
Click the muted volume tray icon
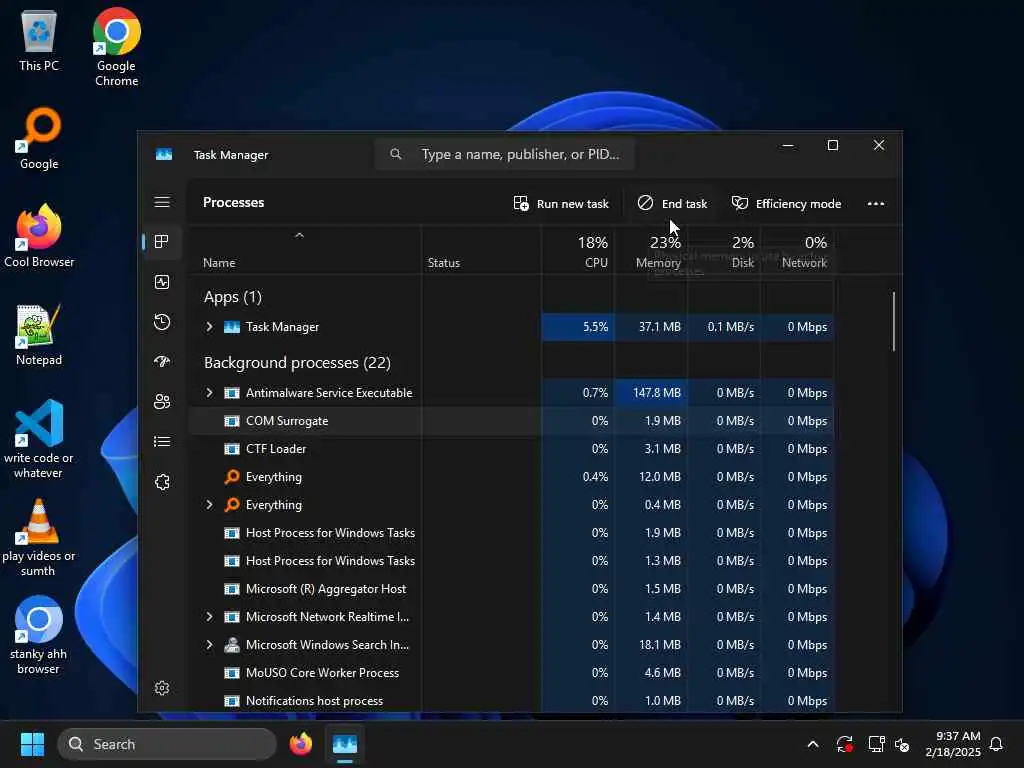pyautogui.click(x=903, y=744)
